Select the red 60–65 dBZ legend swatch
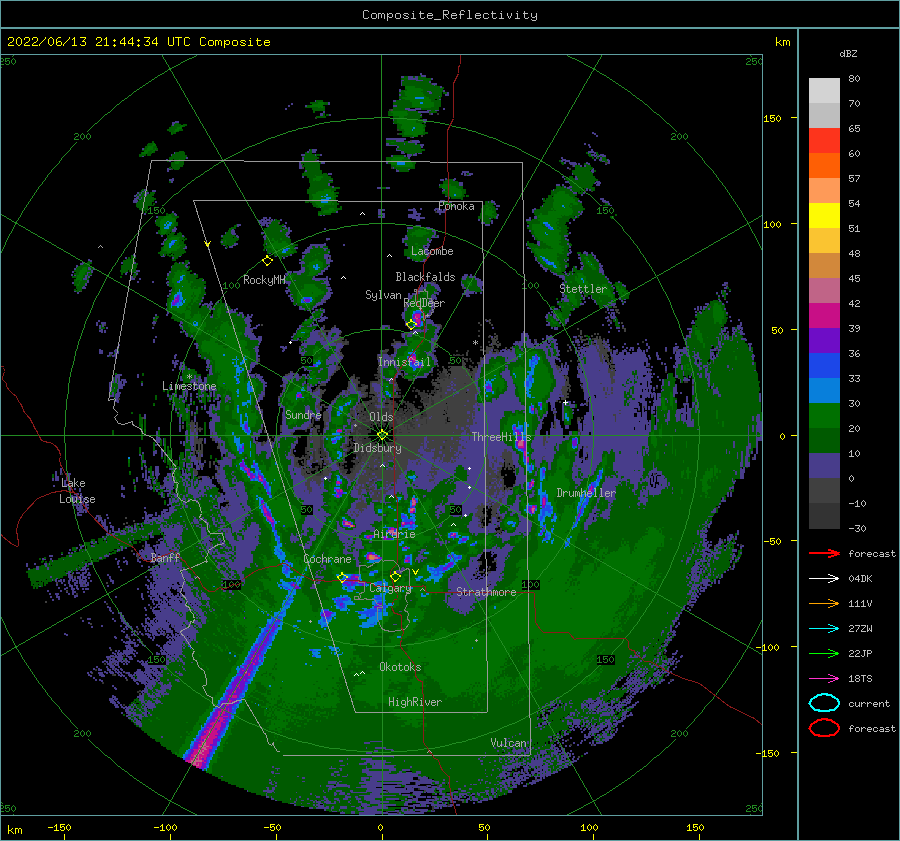900x841 pixels. pyautogui.click(x=824, y=141)
